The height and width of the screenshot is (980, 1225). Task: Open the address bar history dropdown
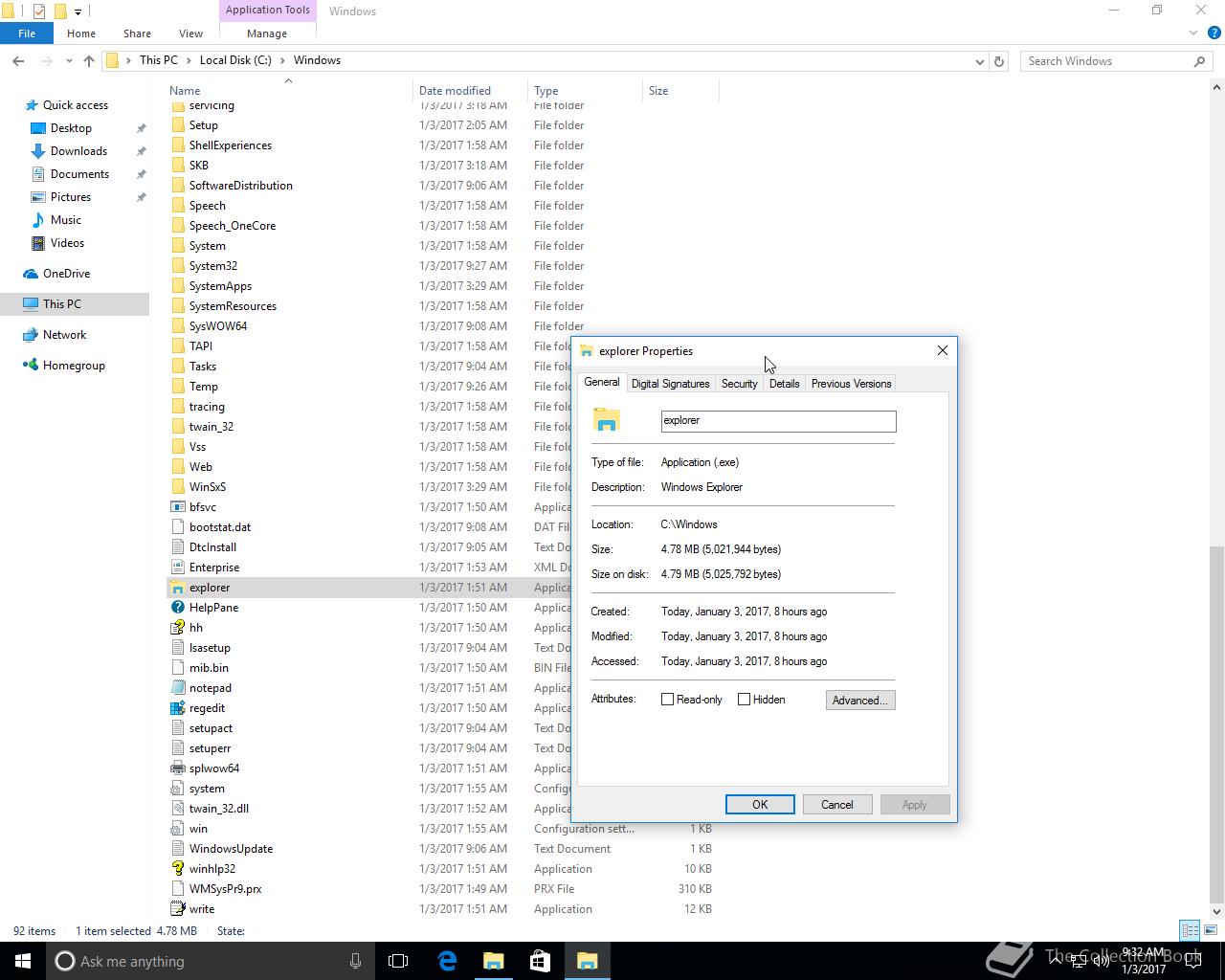979,61
